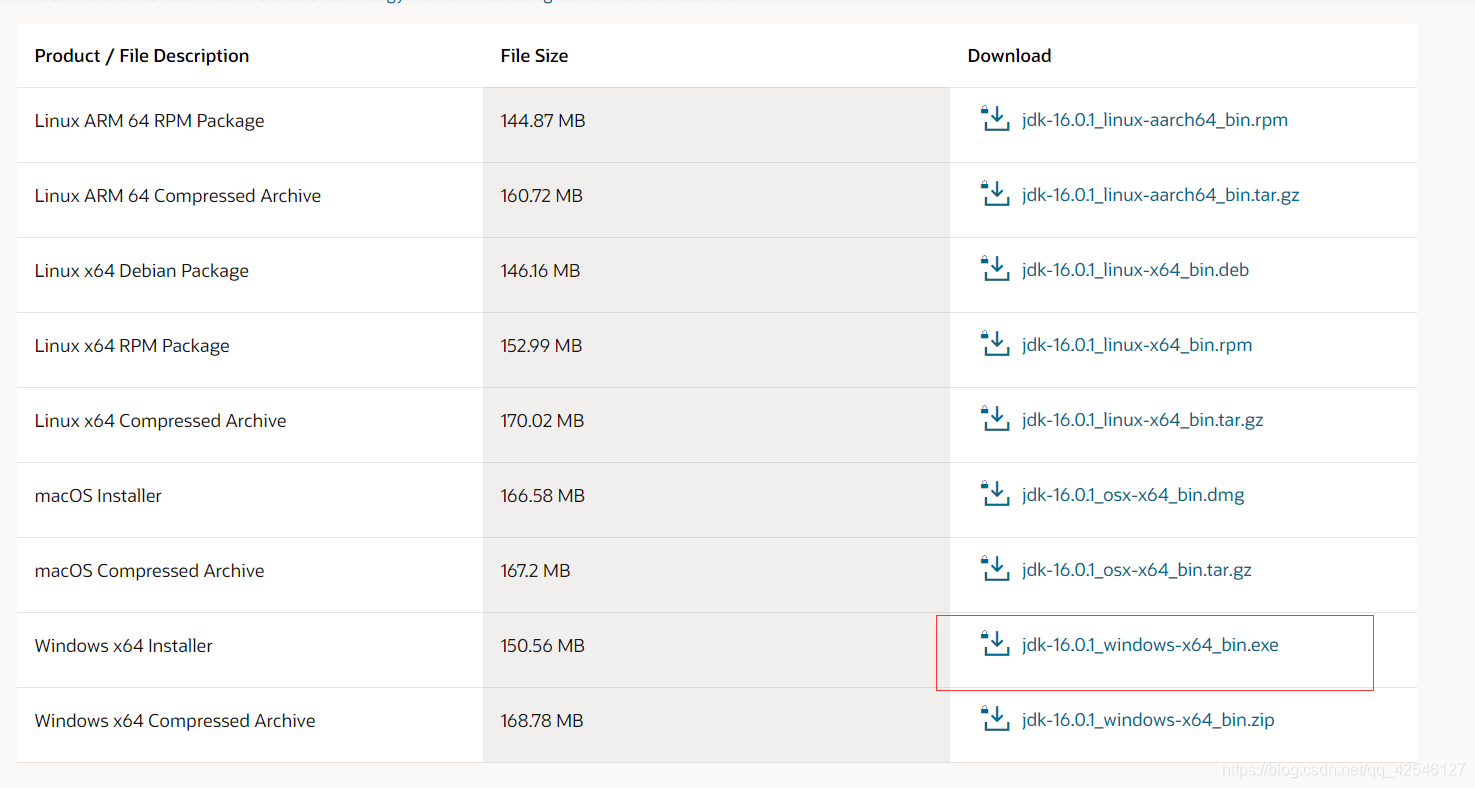Click download icon beside jdk-16.0.1_windows-x64_bin.zip
Image resolution: width=1475 pixels, height=788 pixels.
[995, 719]
